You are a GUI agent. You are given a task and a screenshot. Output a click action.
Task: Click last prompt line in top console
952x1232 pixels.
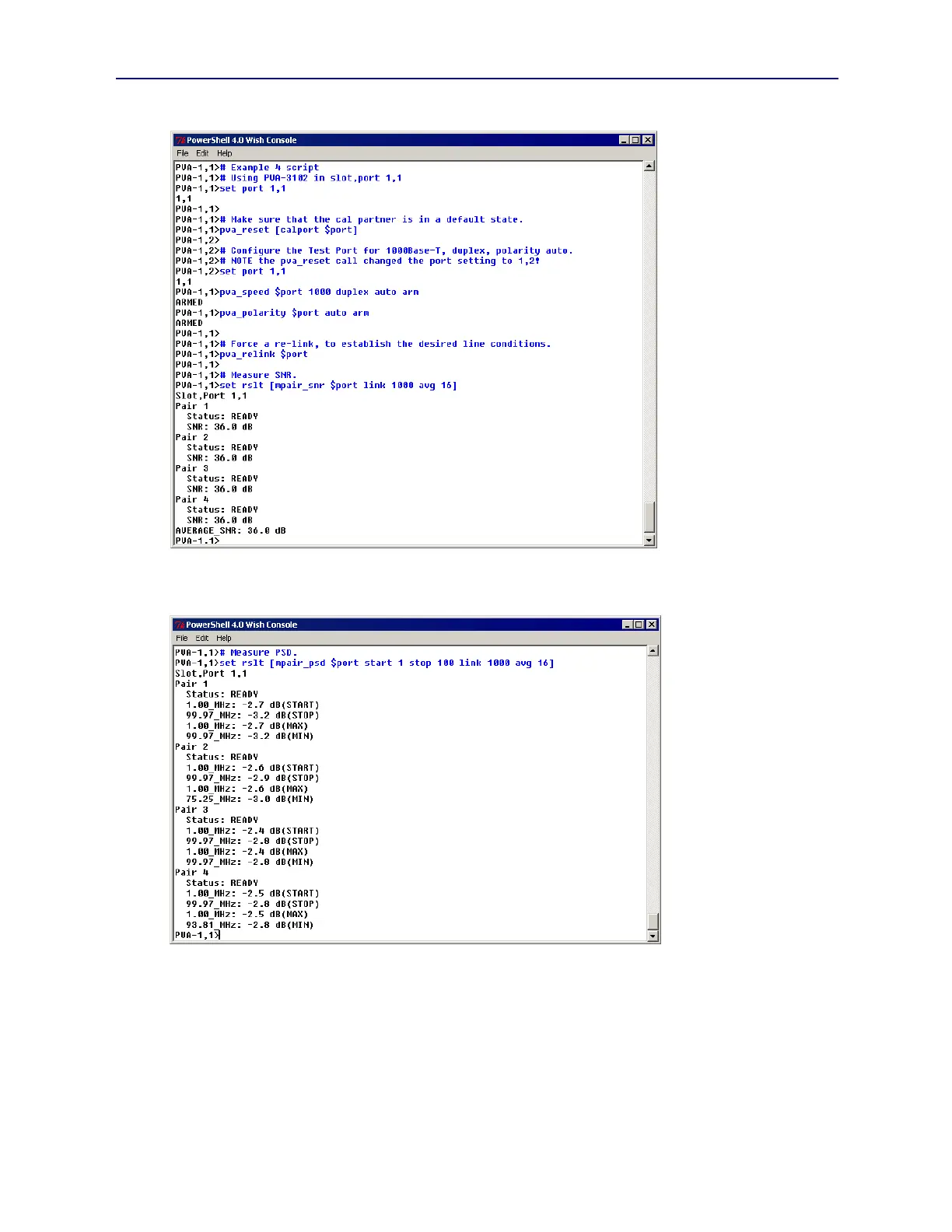click(198, 541)
